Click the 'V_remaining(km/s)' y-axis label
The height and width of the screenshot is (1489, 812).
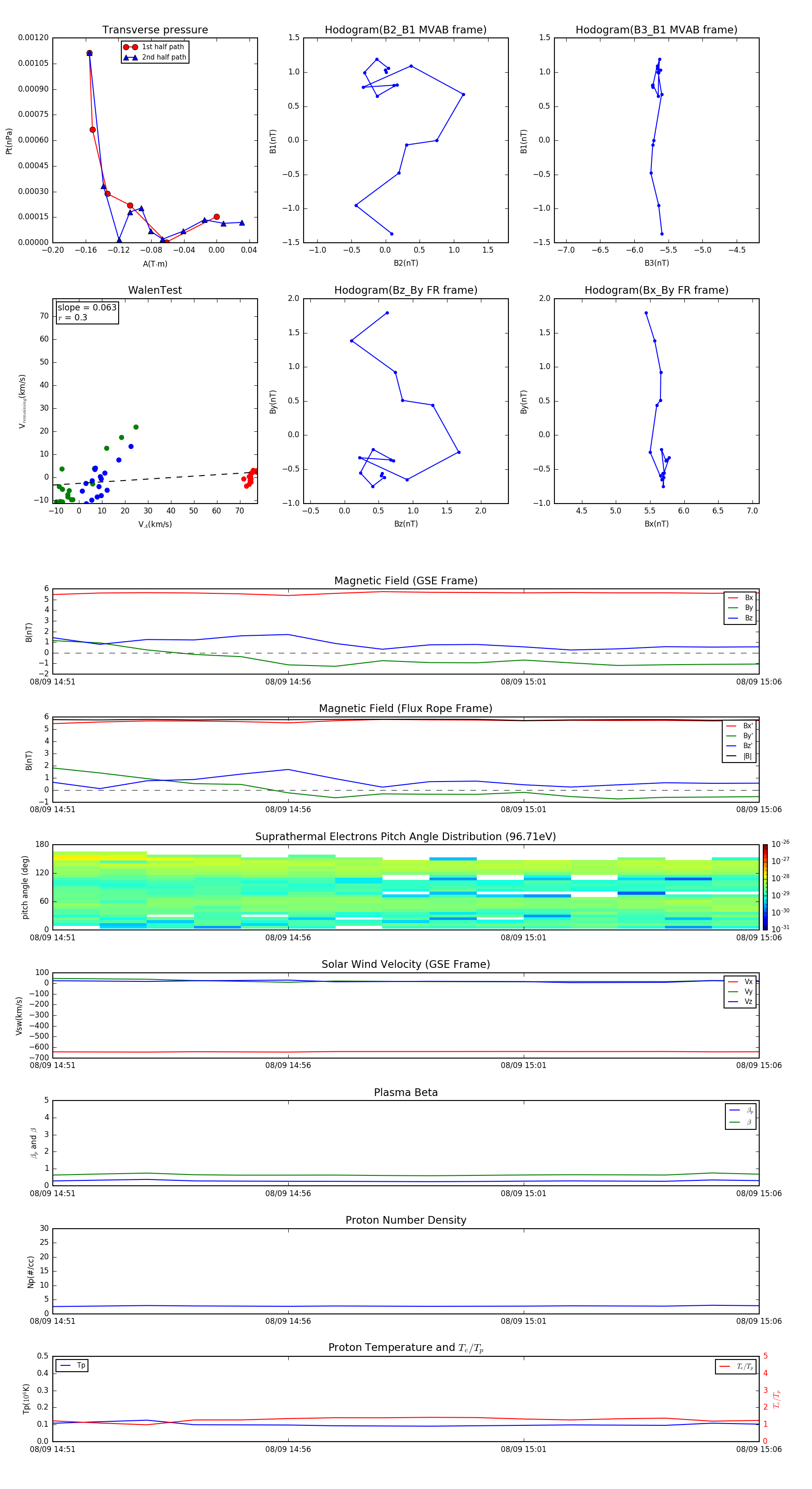pyautogui.click(x=22, y=401)
